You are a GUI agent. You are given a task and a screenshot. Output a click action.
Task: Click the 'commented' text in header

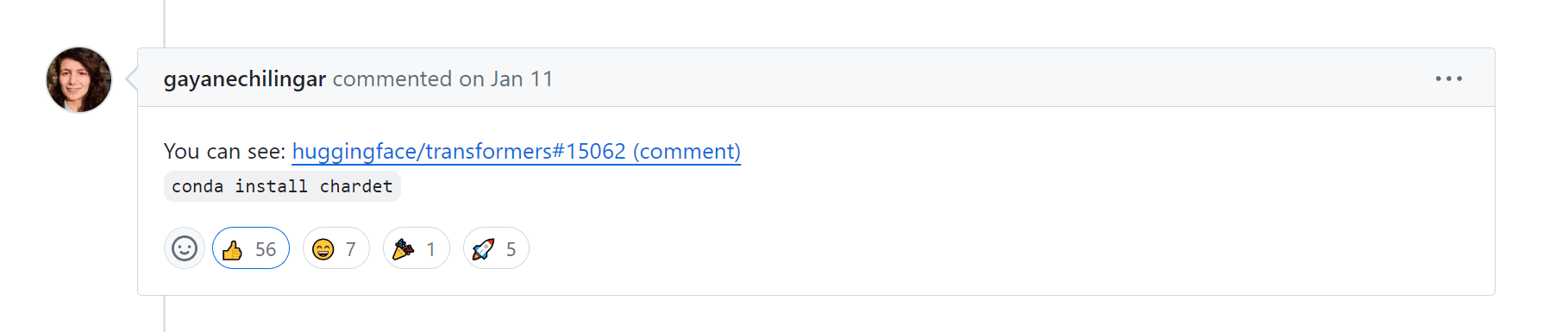click(392, 79)
